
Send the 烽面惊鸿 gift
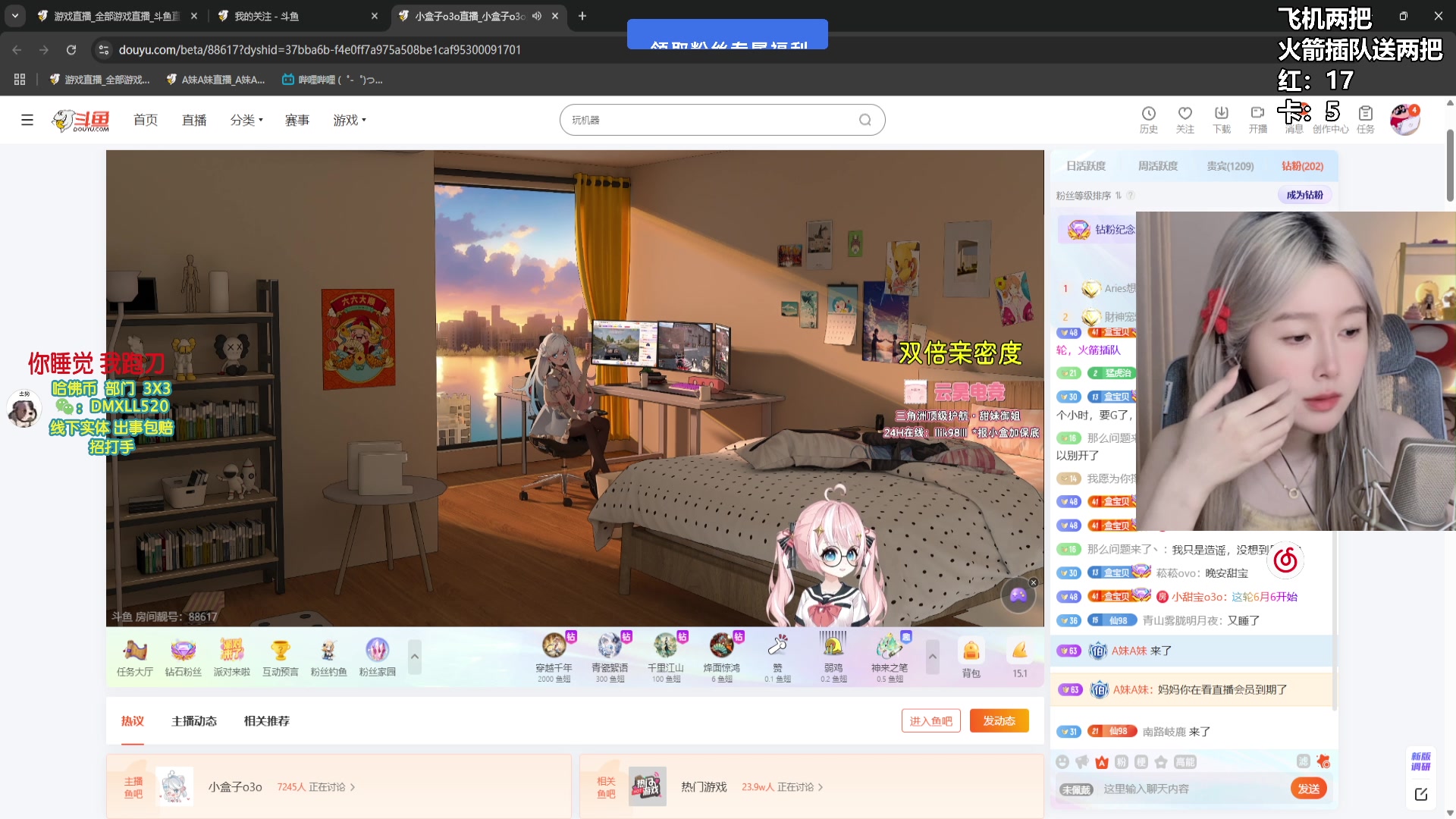(x=722, y=657)
